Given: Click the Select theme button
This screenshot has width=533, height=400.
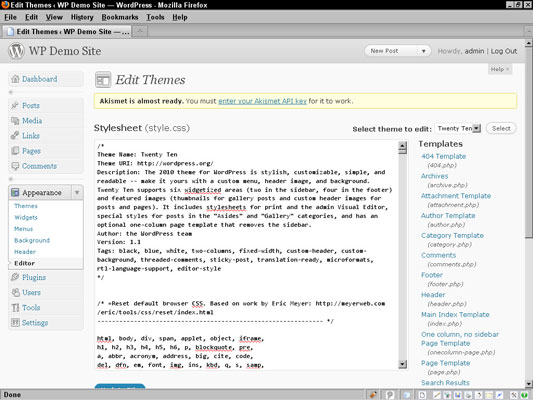Looking at the screenshot, I should 501,128.
